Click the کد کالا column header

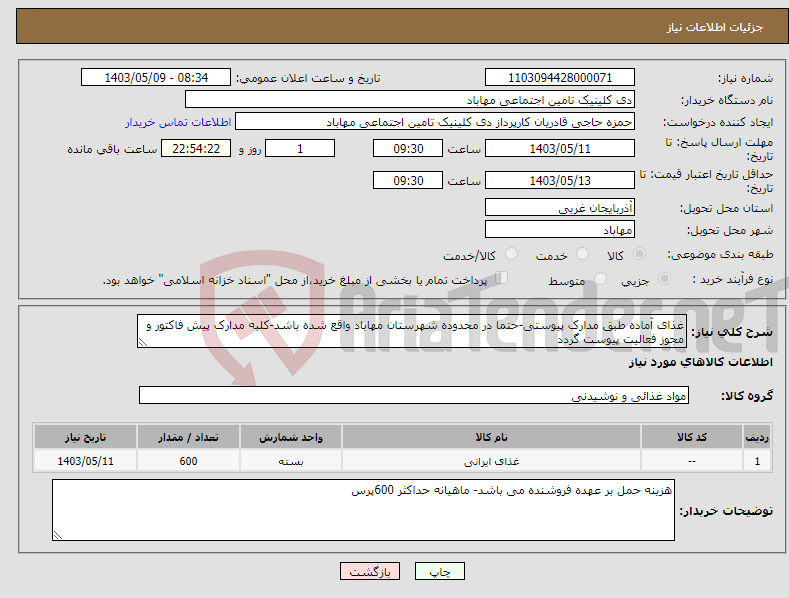coord(692,437)
